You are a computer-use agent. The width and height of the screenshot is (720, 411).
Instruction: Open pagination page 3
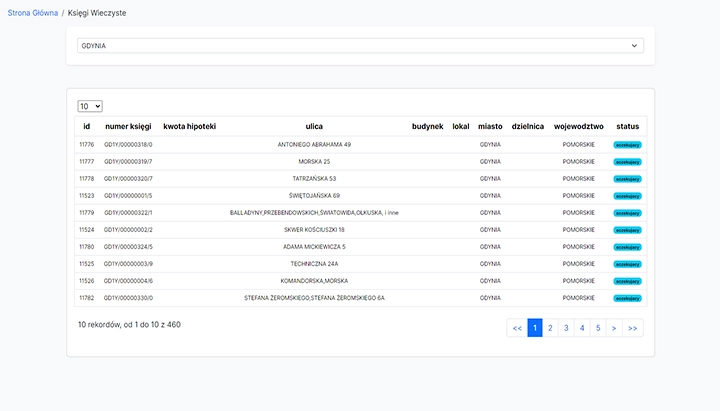[565, 328]
